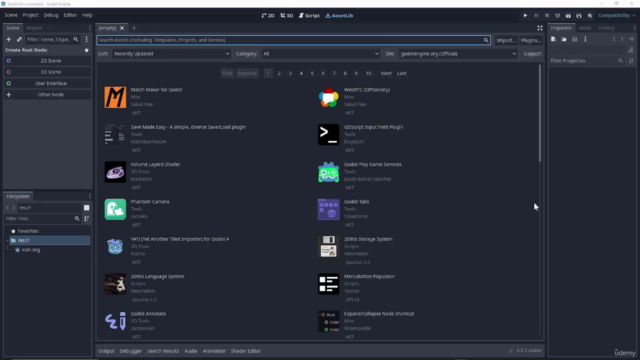Toggle favorite star beside Create Root Node
This screenshot has width=640, height=360.
click(87, 50)
